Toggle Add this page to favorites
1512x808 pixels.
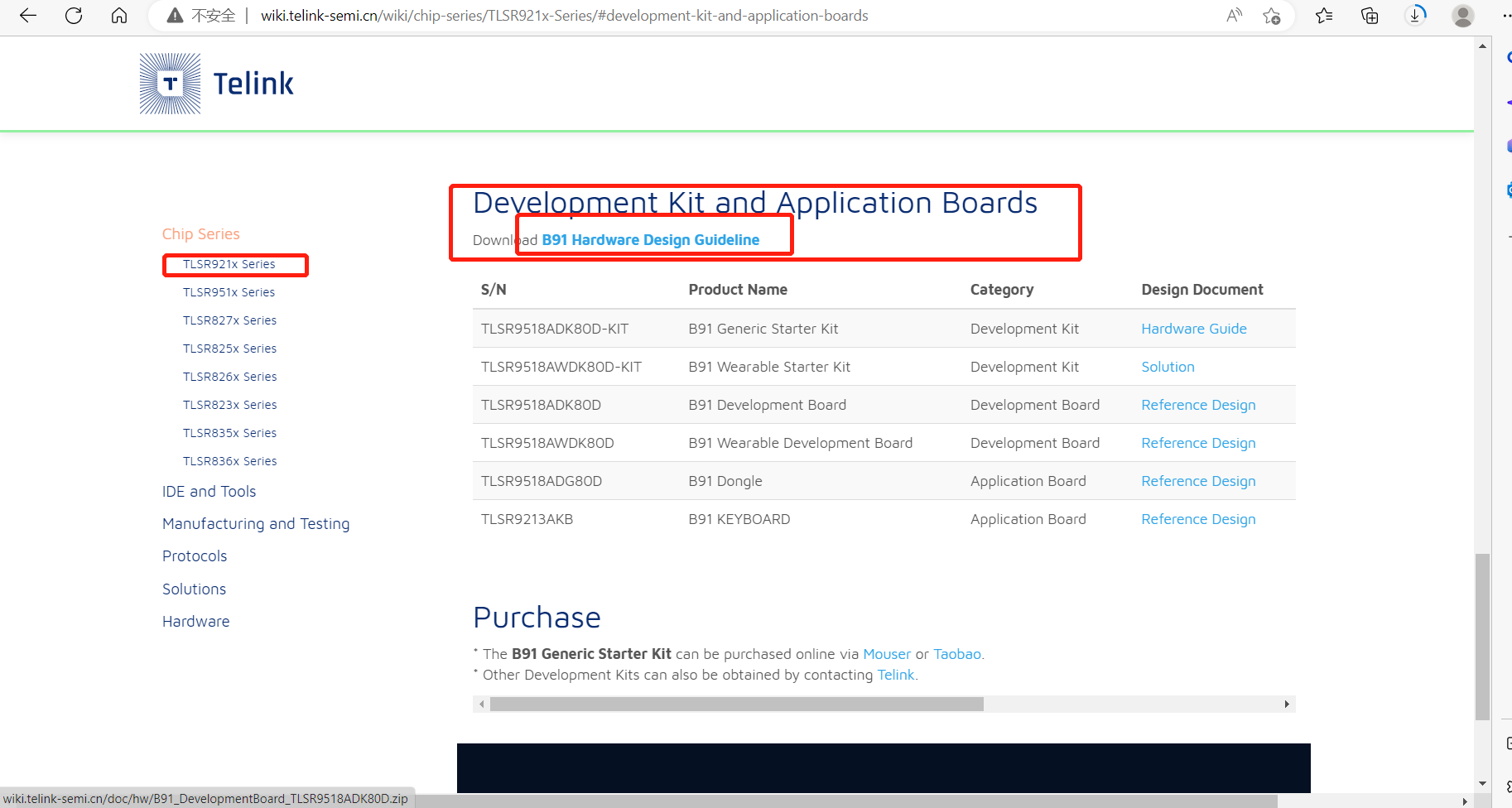pos(1273,15)
